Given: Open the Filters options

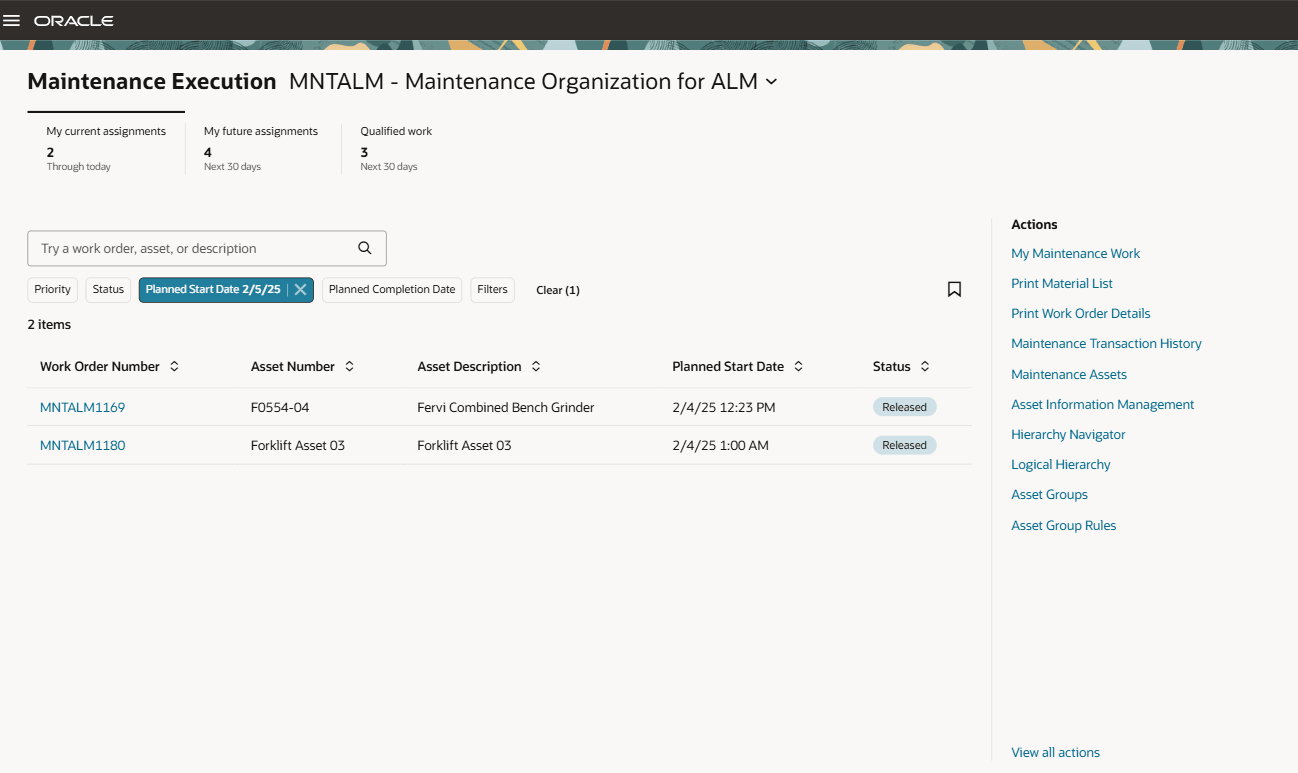Looking at the screenshot, I should point(492,289).
